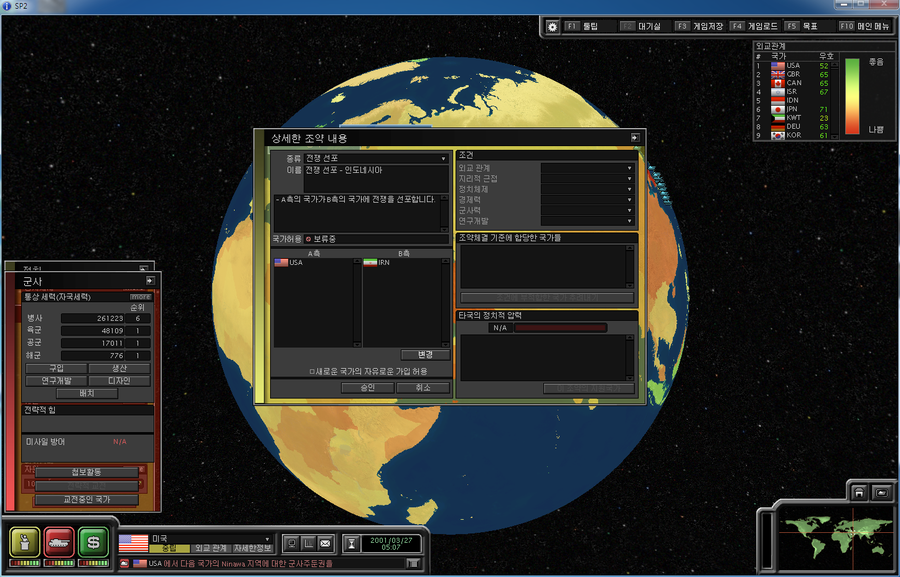Screen dimensions: 900x577
Task: Enable free joining of new countries checkbox
Action: [x=312, y=371]
